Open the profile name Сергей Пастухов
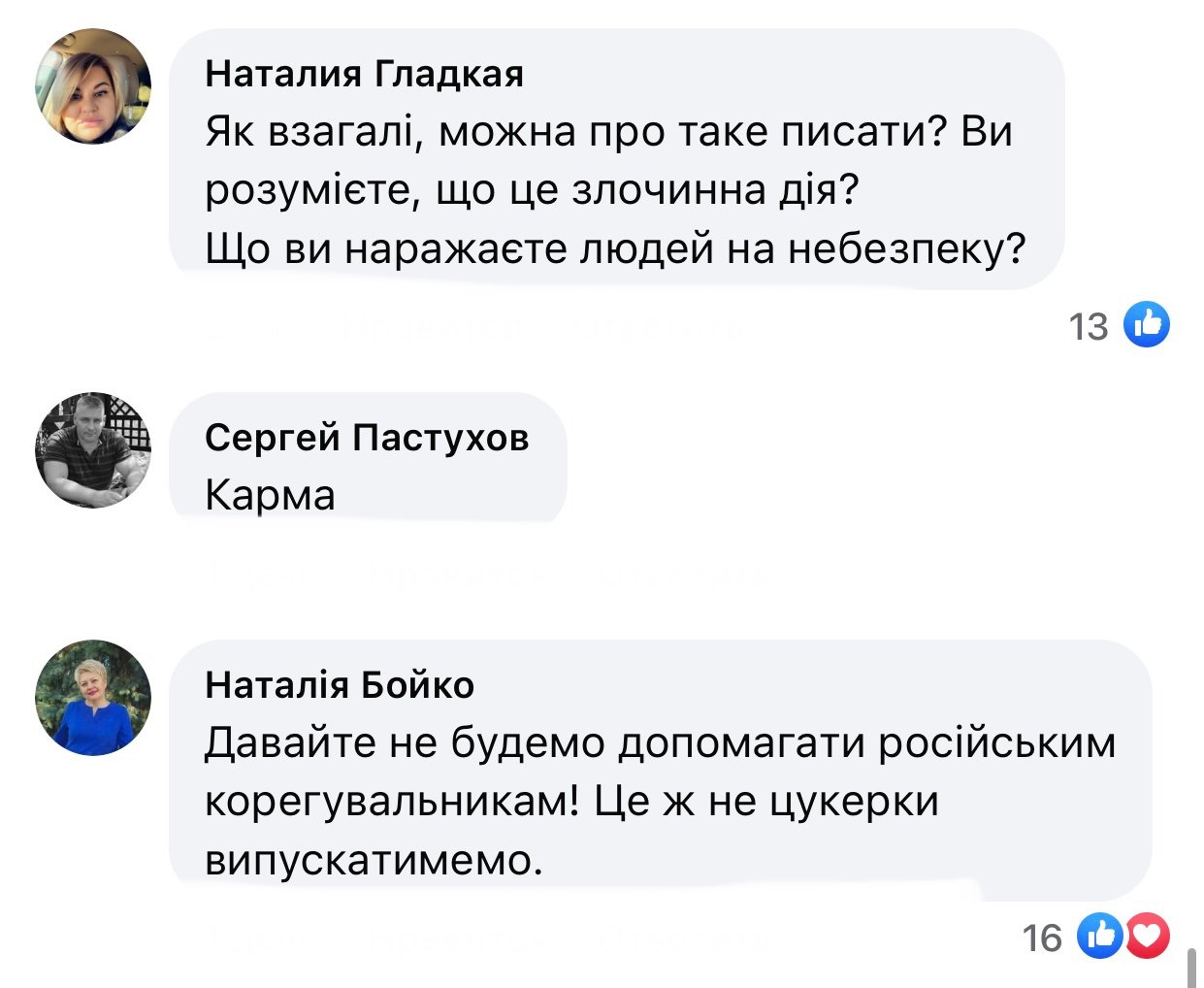 (x=367, y=438)
